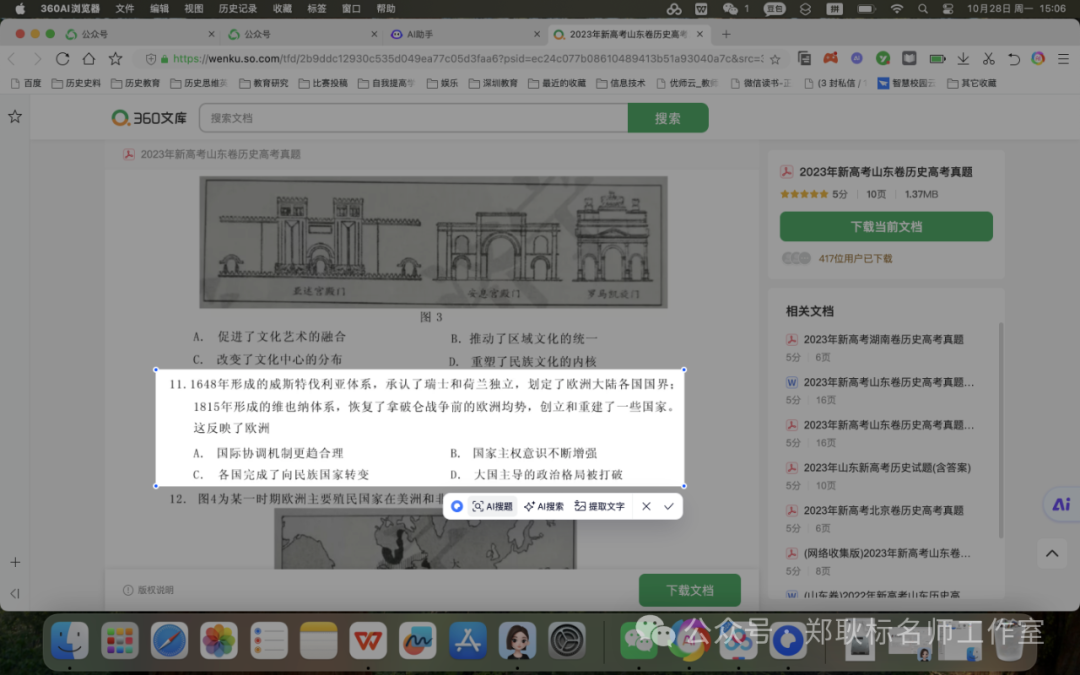Confirm the screenshot selection with the checkmark
This screenshot has height=675, width=1080.
668,506
